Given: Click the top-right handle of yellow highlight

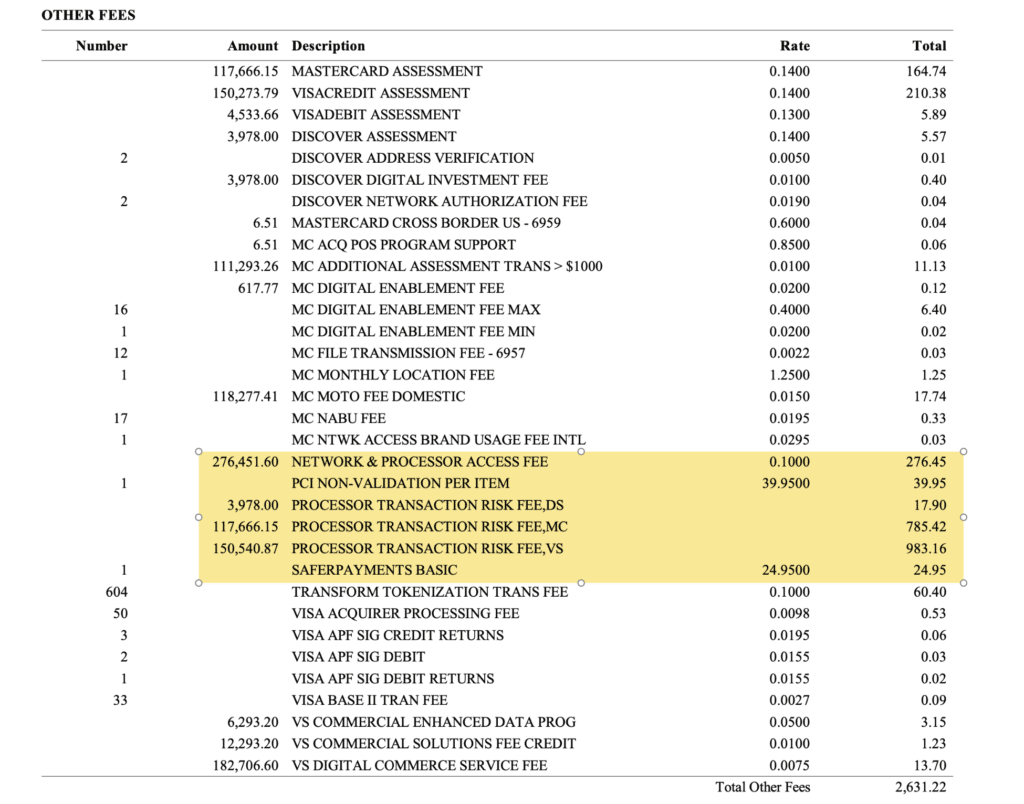Looking at the screenshot, I should pyautogui.click(x=964, y=451).
